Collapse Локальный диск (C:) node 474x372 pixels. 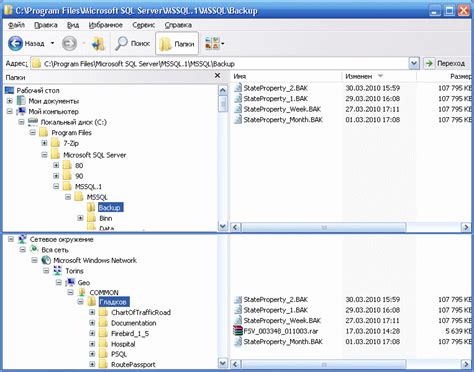click(x=21, y=122)
